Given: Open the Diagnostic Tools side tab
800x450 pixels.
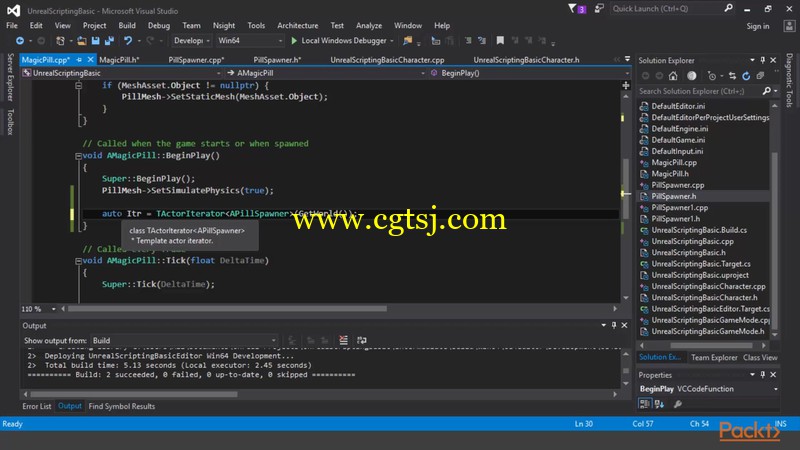Looking at the screenshot, I should pyautogui.click(x=789, y=80).
